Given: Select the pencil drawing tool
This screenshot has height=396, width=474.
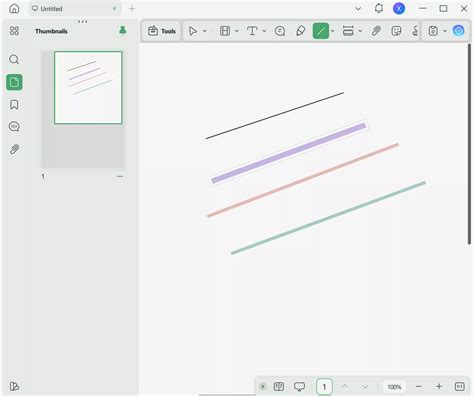Looking at the screenshot, I should click(x=300, y=31).
